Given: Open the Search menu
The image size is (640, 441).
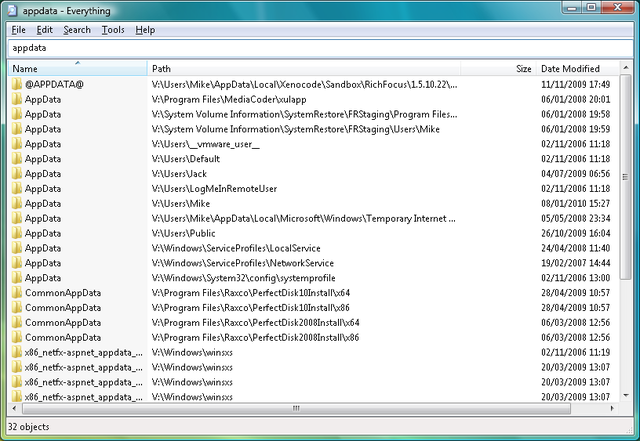Looking at the screenshot, I should [77, 30].
